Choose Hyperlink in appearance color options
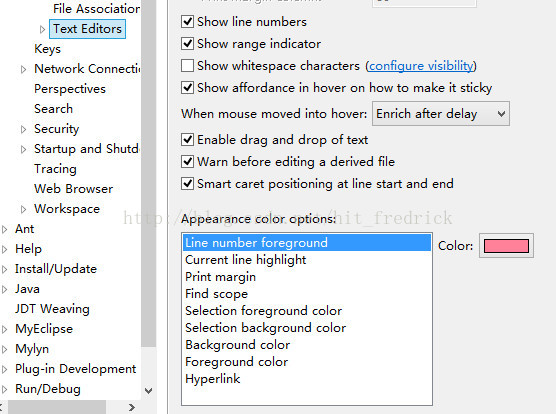556x414 pixels. click(x=213, y=379)
